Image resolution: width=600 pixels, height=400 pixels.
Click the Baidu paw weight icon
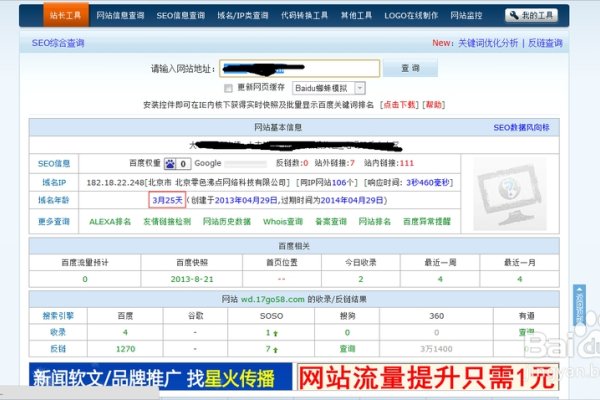pyautogui.click(x=170, y=164)
